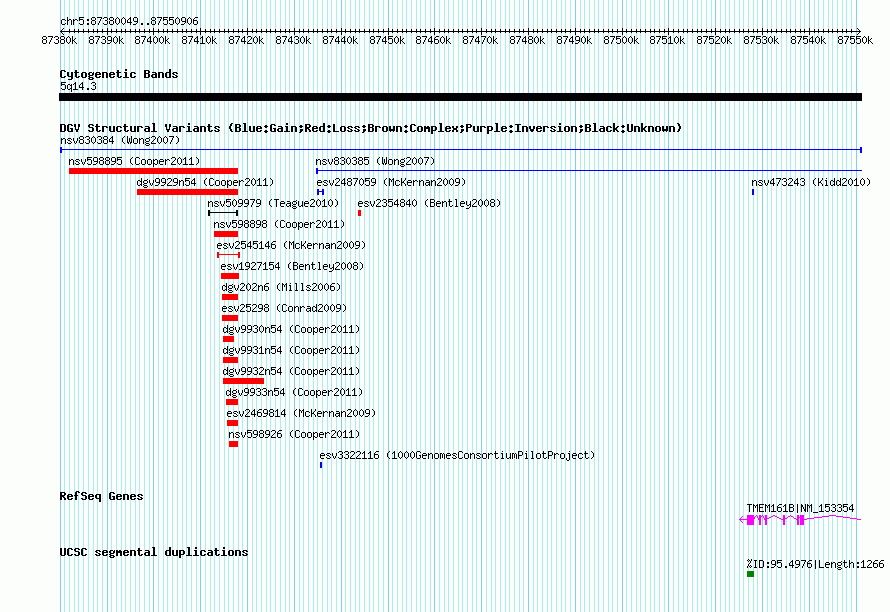Click the black 5q14.3 cytogenetic band bar
This screenshot has height=612, width=890.
click(460, 97)
